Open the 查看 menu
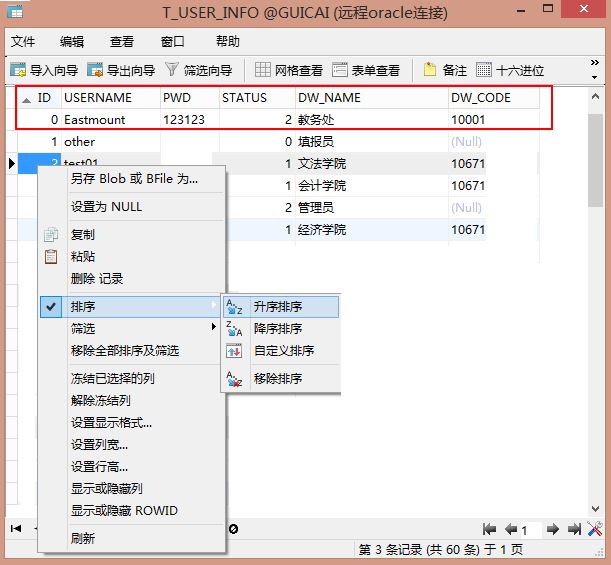Image resolution: width=611 pixels, height=565 pixels. coord(122,41)
